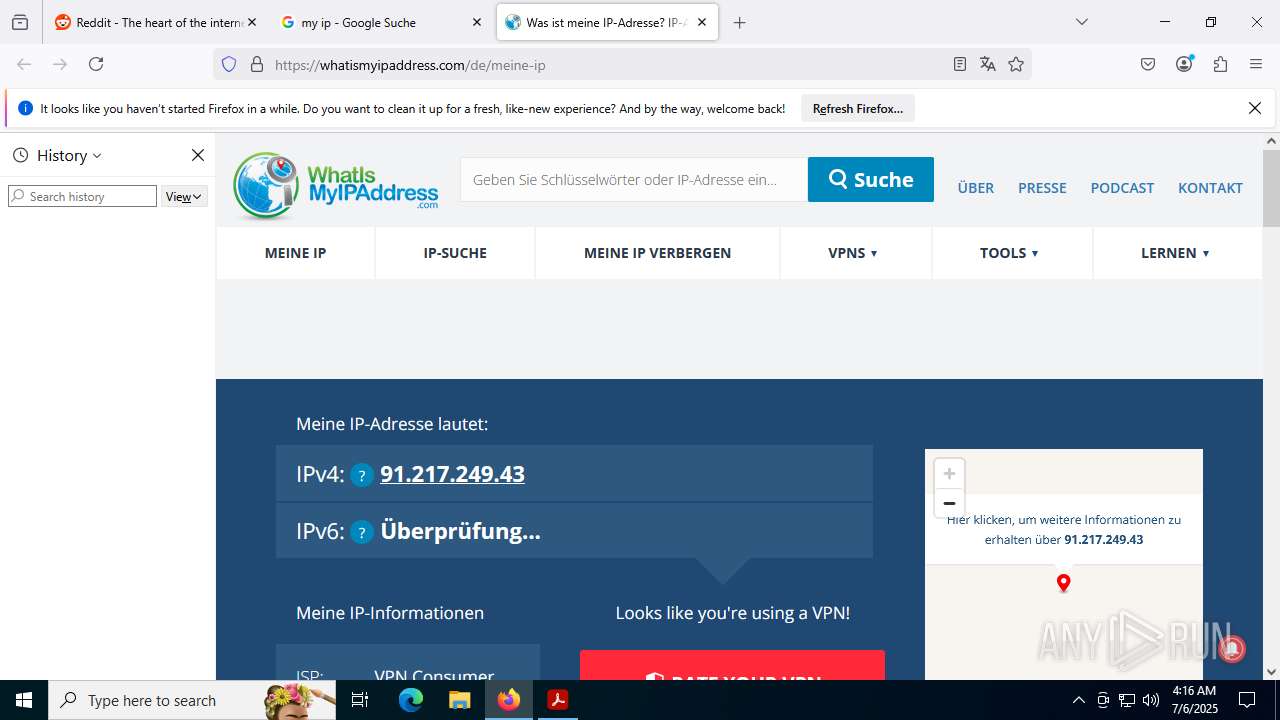The image size is (1280, 720).
Task: Click the translate page icon
Action: (x=988, y=64)
